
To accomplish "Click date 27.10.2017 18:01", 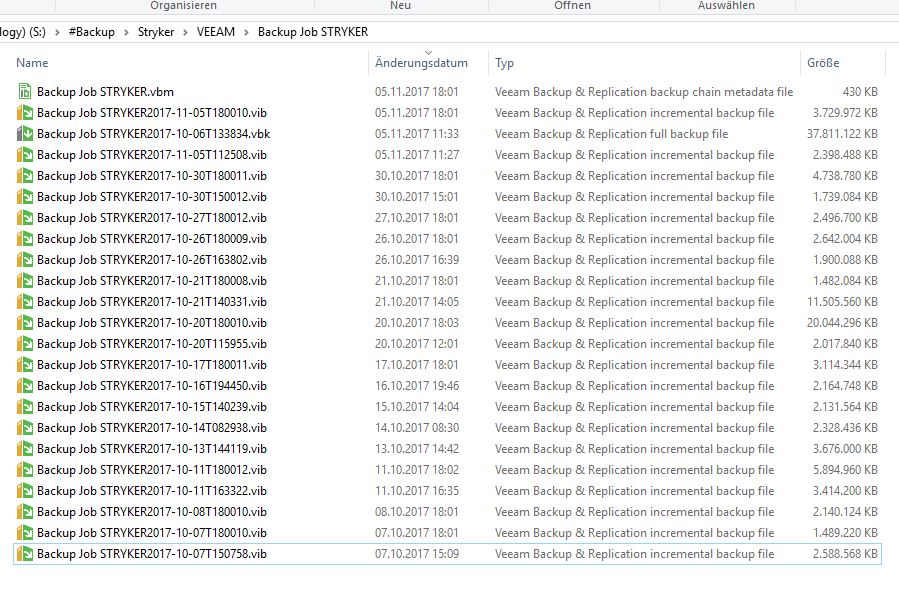I will tap(417, 218).
